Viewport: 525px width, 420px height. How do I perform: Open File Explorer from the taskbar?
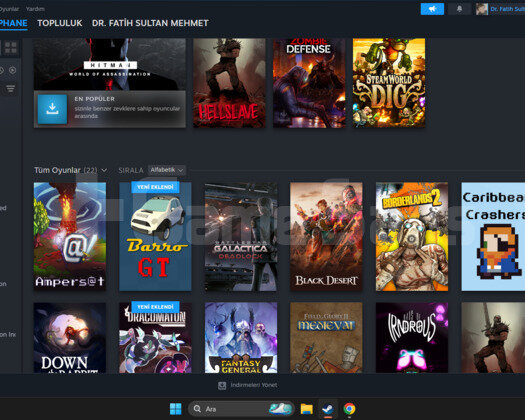coord(306,409)
